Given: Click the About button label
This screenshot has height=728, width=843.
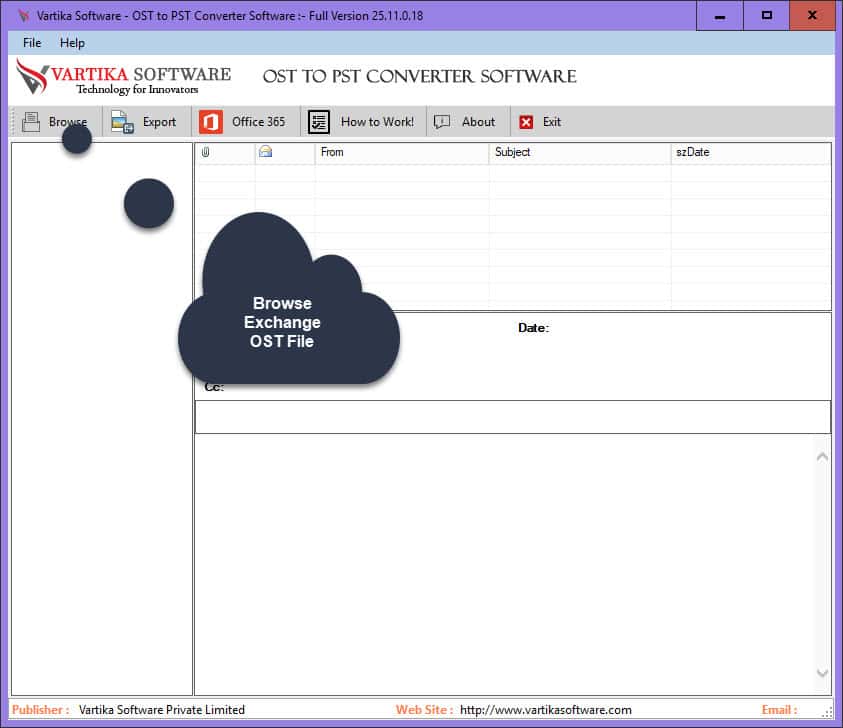Looking at the screenshot, I should (478, 122).
